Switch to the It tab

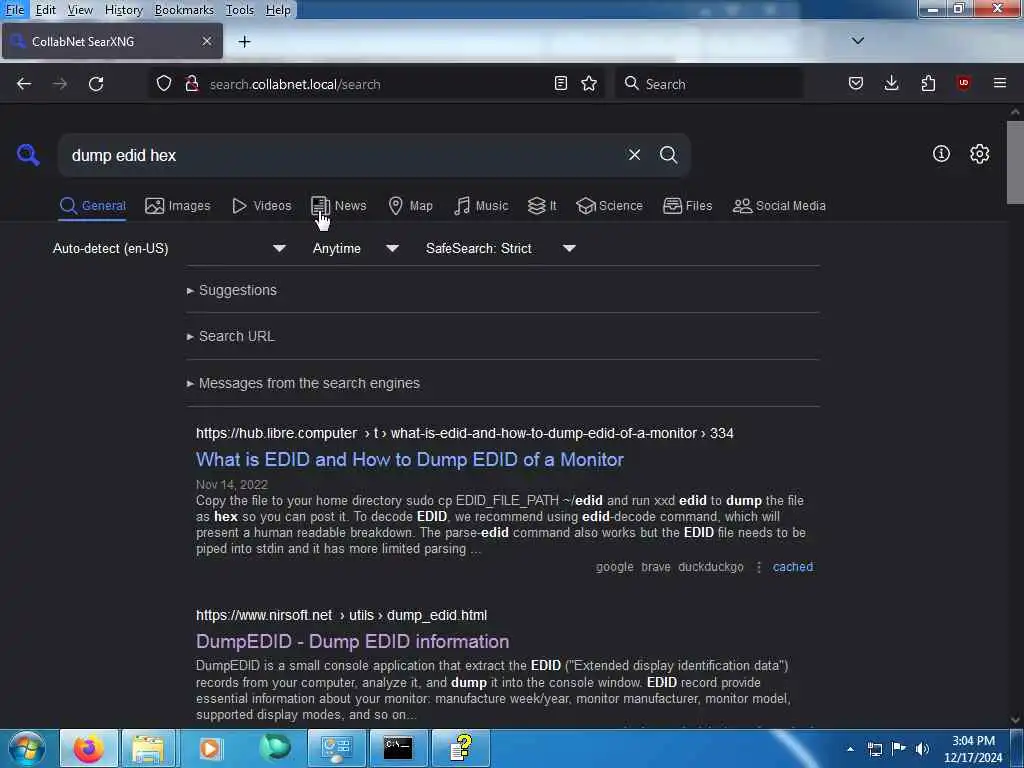pyautogui.click(x=542, y=206)
